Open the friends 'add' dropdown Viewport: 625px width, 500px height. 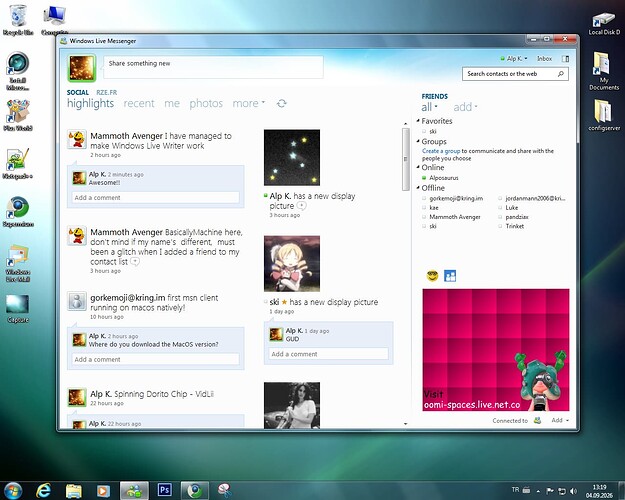(x=465, y=107)
